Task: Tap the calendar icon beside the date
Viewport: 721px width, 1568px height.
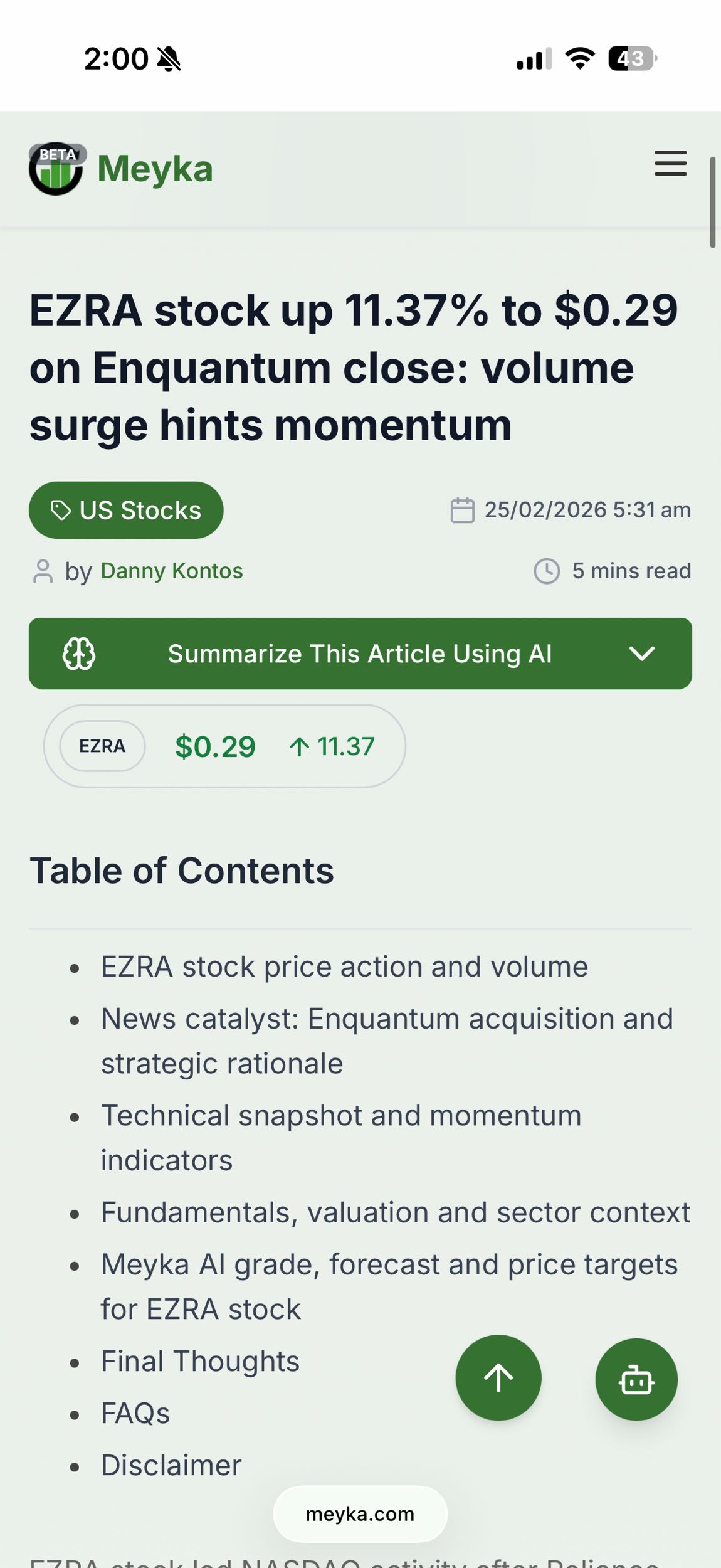Action: [462, 510]
